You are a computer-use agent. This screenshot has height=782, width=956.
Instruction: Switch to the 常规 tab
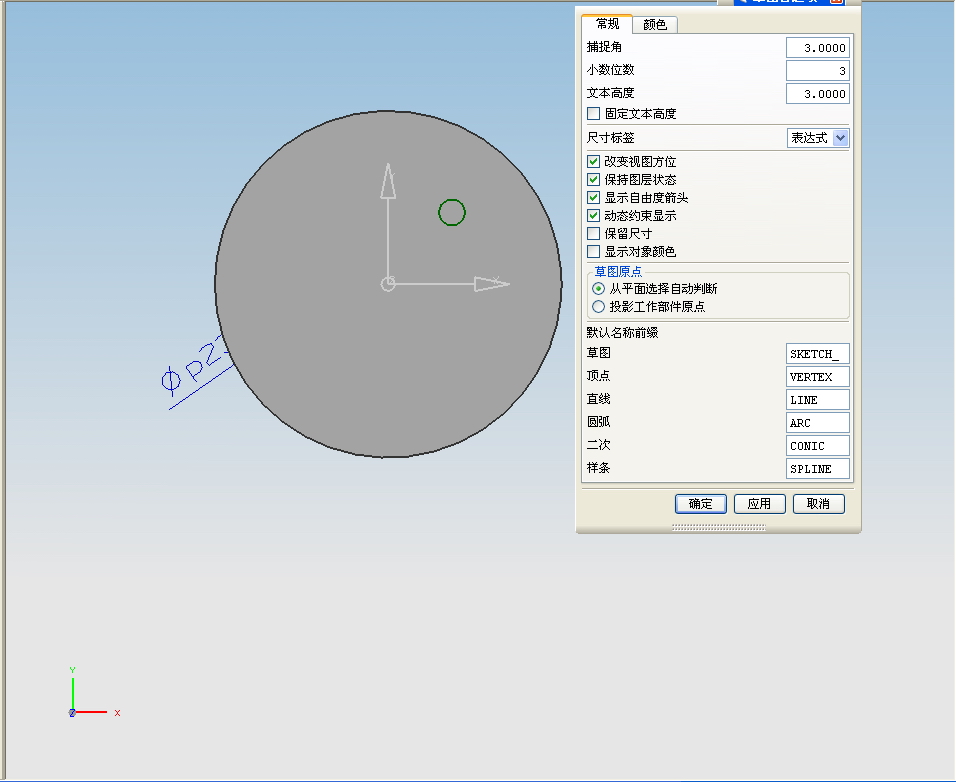click(607, 24)
